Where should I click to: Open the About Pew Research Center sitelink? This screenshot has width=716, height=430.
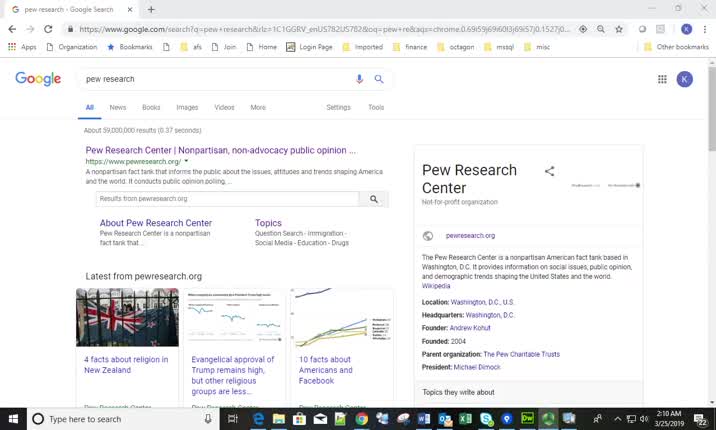(x=156, y=223)
